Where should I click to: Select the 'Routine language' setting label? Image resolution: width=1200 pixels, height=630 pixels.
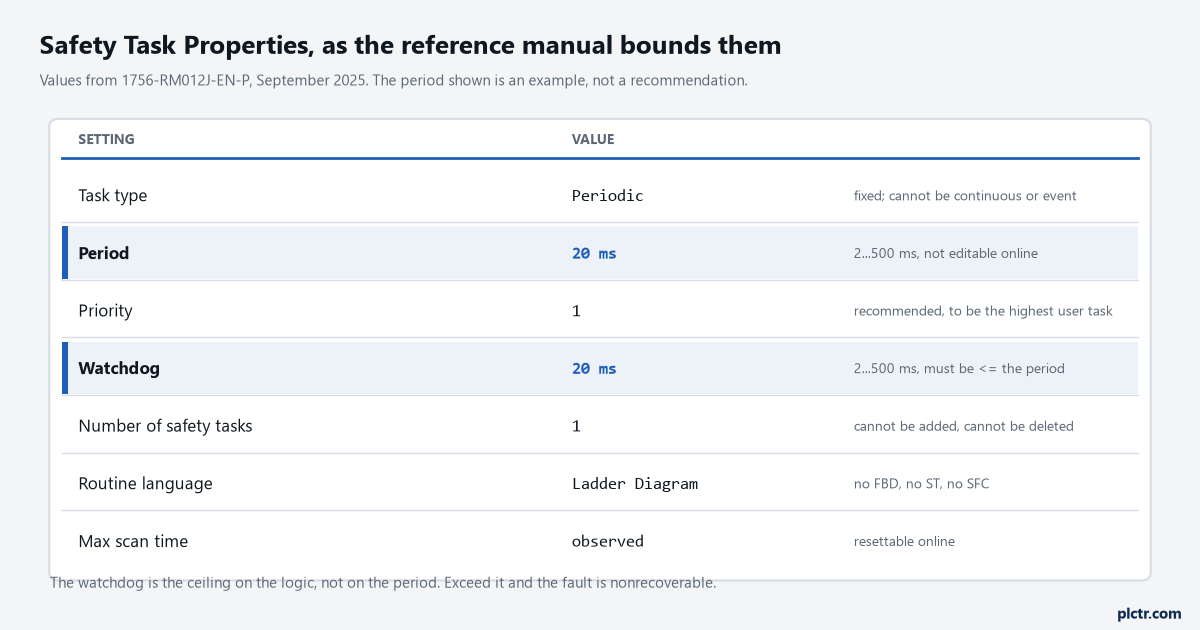145,484
